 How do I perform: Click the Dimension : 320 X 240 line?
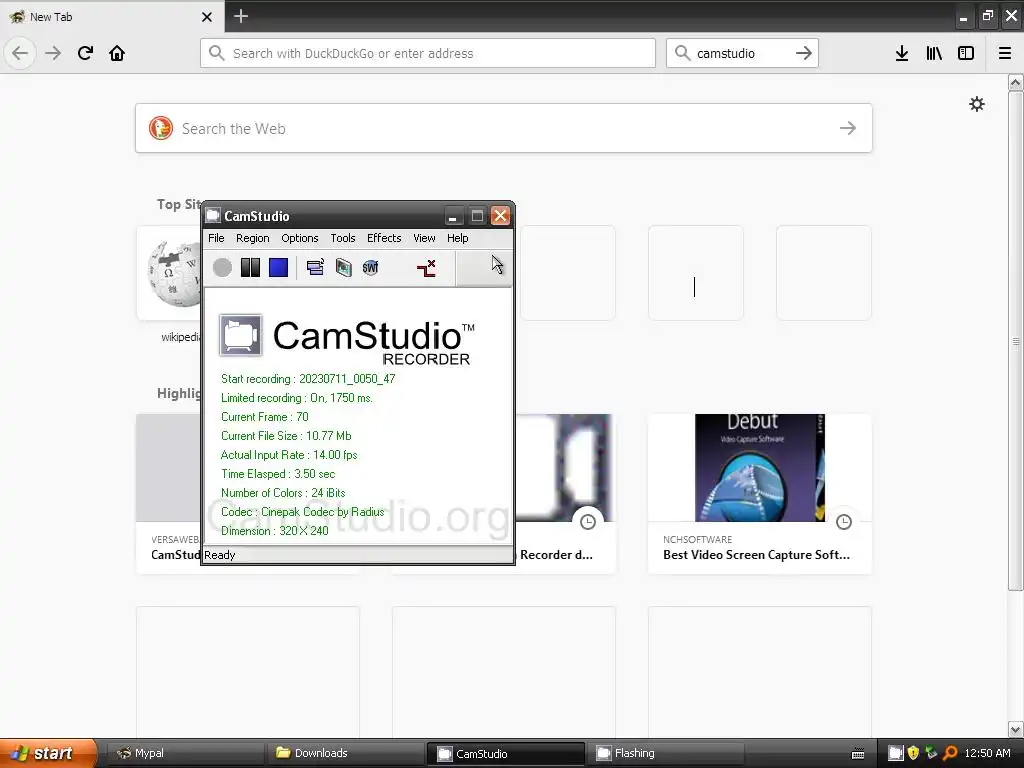tap(274, 531)
